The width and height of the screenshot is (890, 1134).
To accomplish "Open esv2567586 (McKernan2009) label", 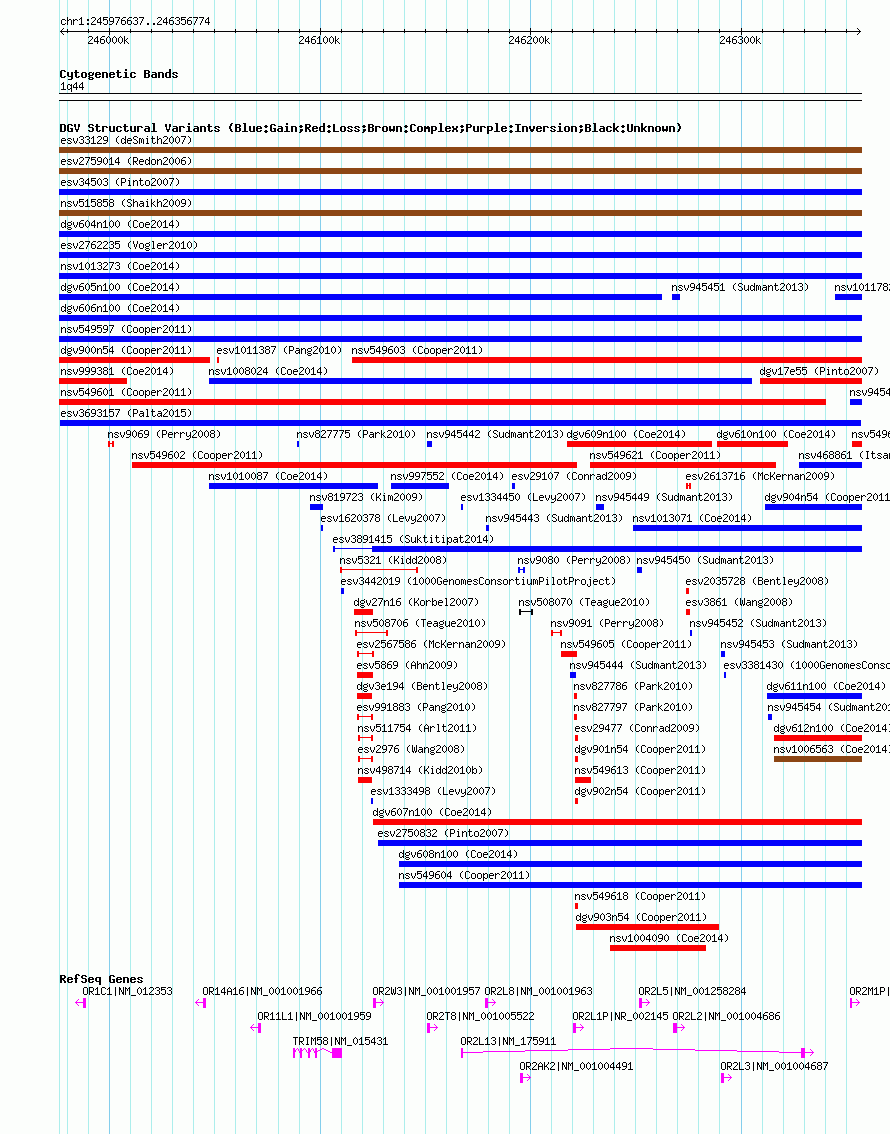I will 431,644.
